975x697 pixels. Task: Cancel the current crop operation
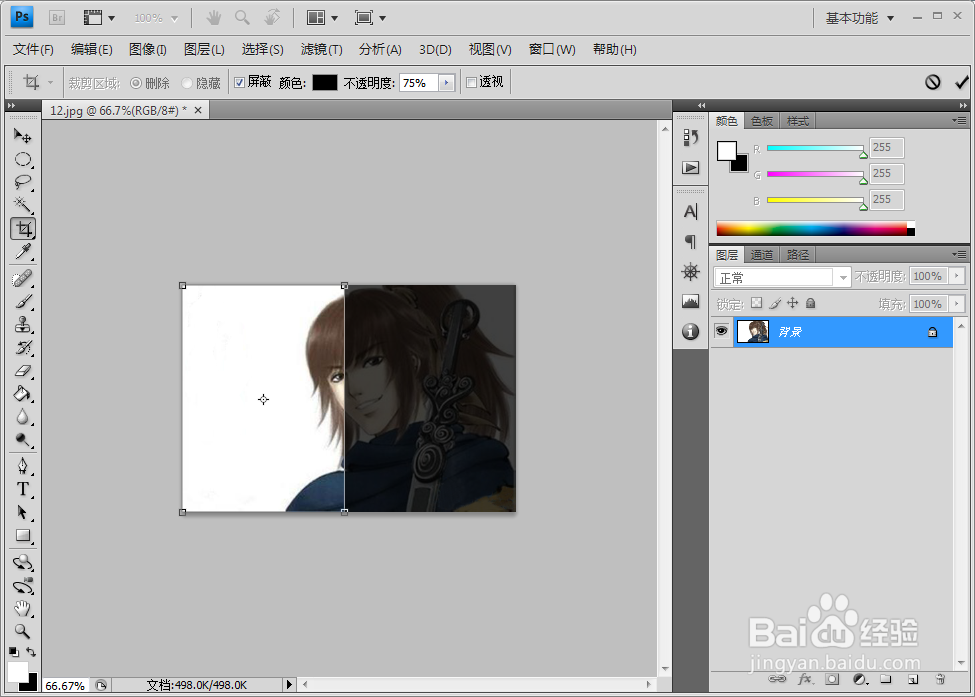coord(932,82)
